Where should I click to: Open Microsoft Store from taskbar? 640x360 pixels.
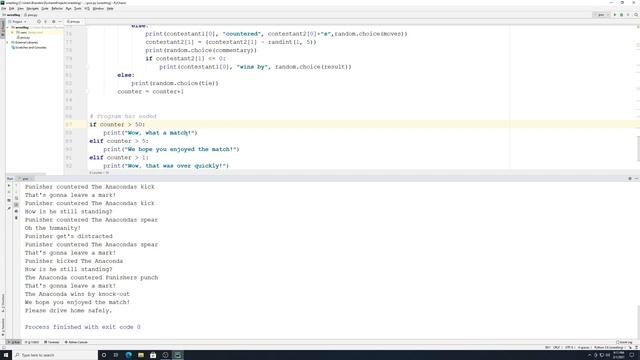tap(153, 355)
